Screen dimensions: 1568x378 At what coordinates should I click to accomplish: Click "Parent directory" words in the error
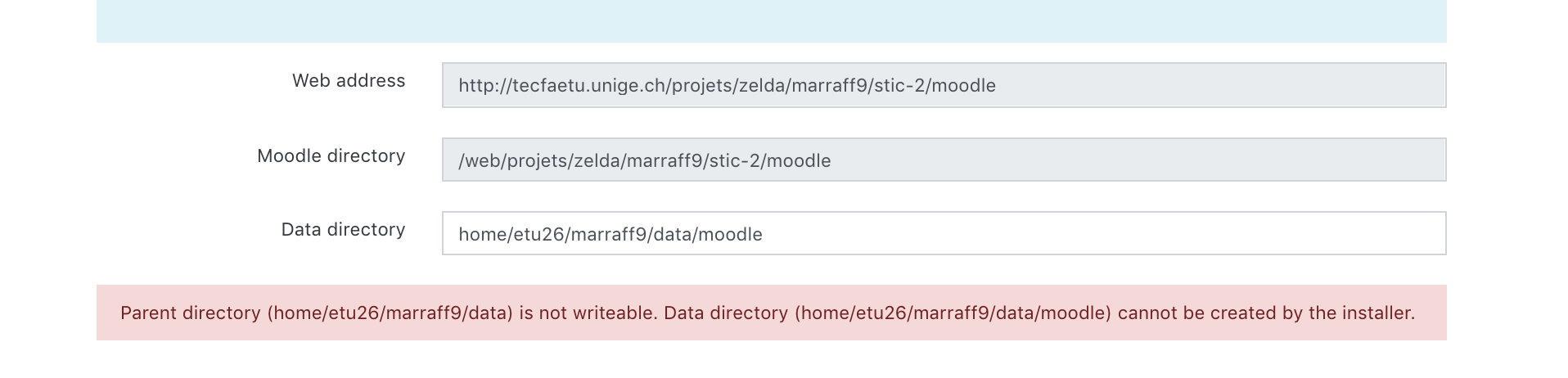[x=190, y=313]
